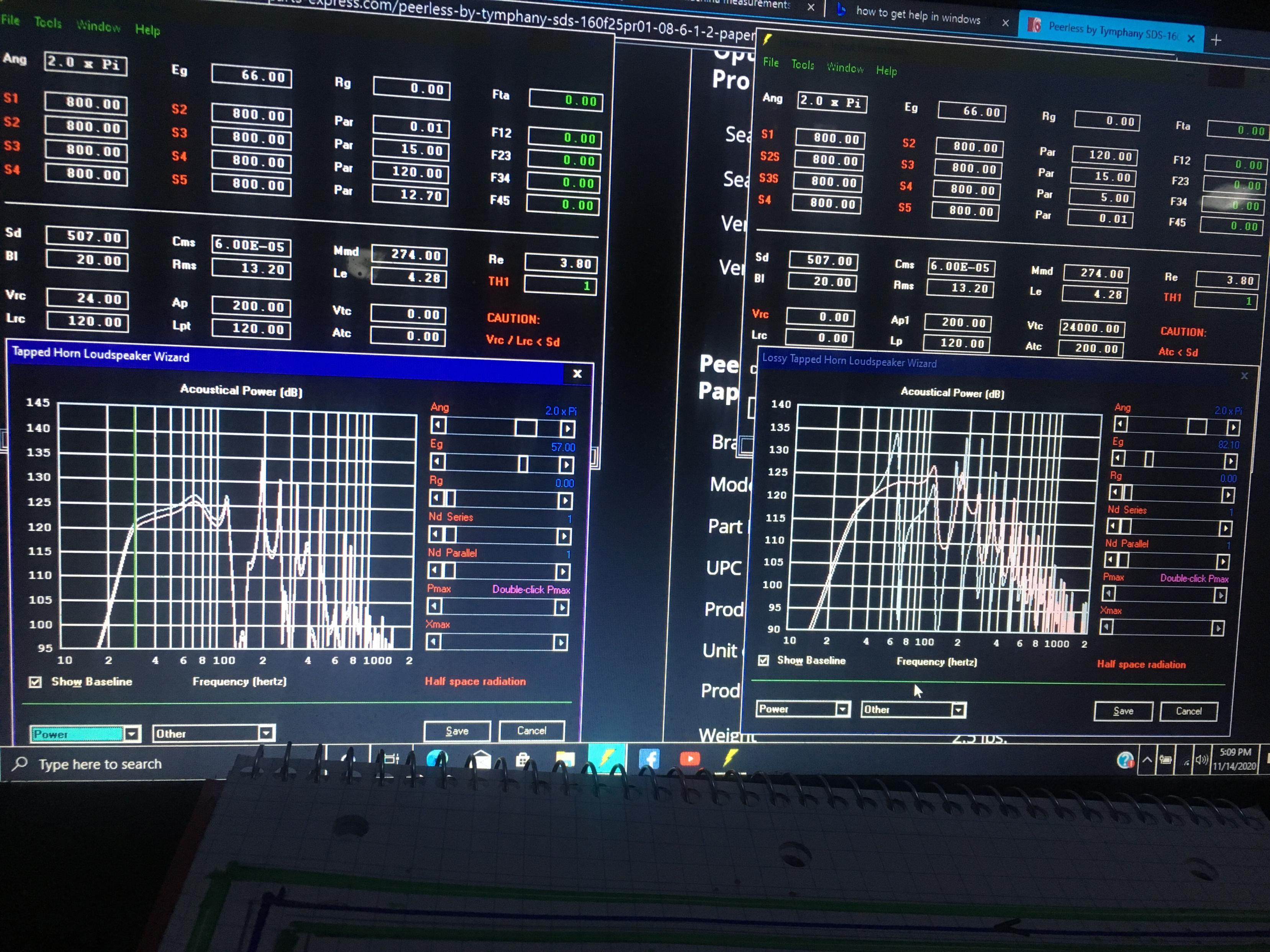This screenshot has height=952, width=1270.
Task: Click Cancel in Lossy Tapped Horn wizard
Action: tap(1188, 711)
